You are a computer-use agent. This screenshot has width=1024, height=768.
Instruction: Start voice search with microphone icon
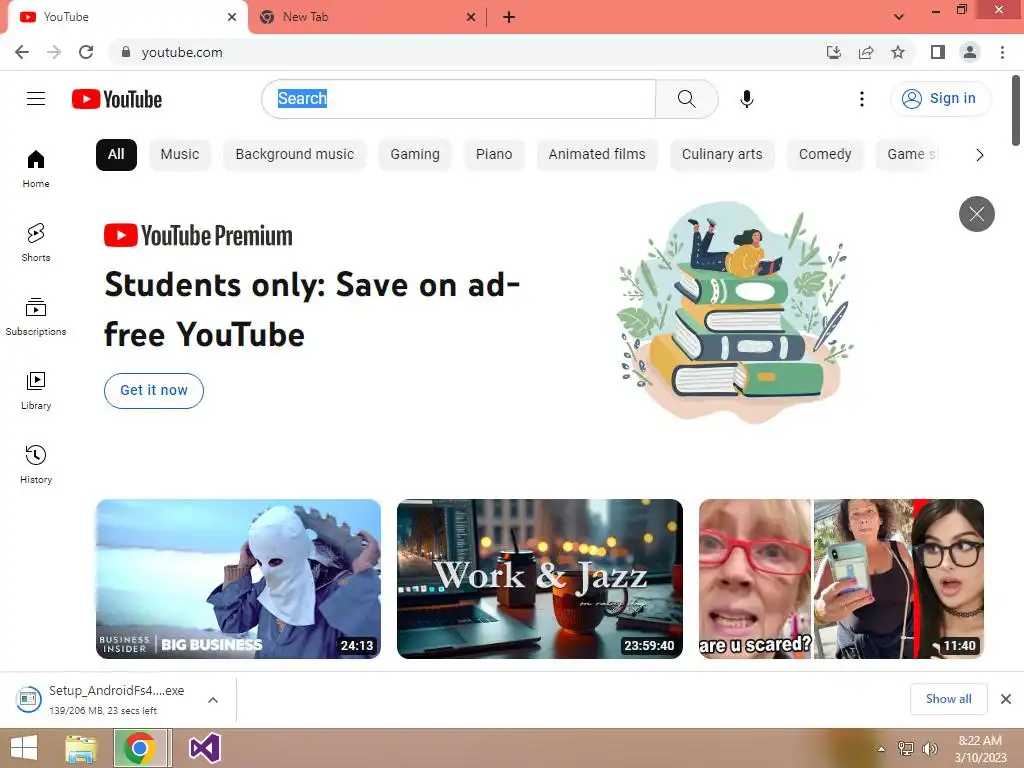pos(746,99)
